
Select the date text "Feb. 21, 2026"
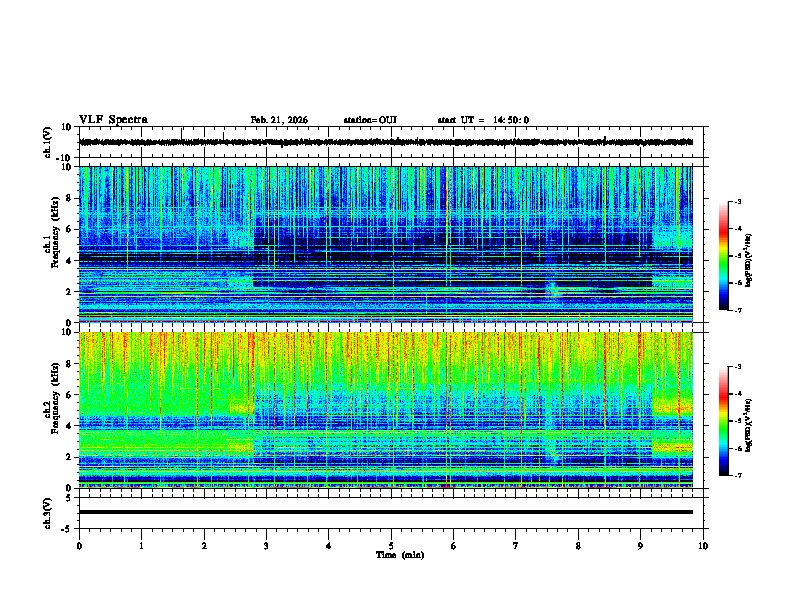pyautogui.click(x=279, y=120)
